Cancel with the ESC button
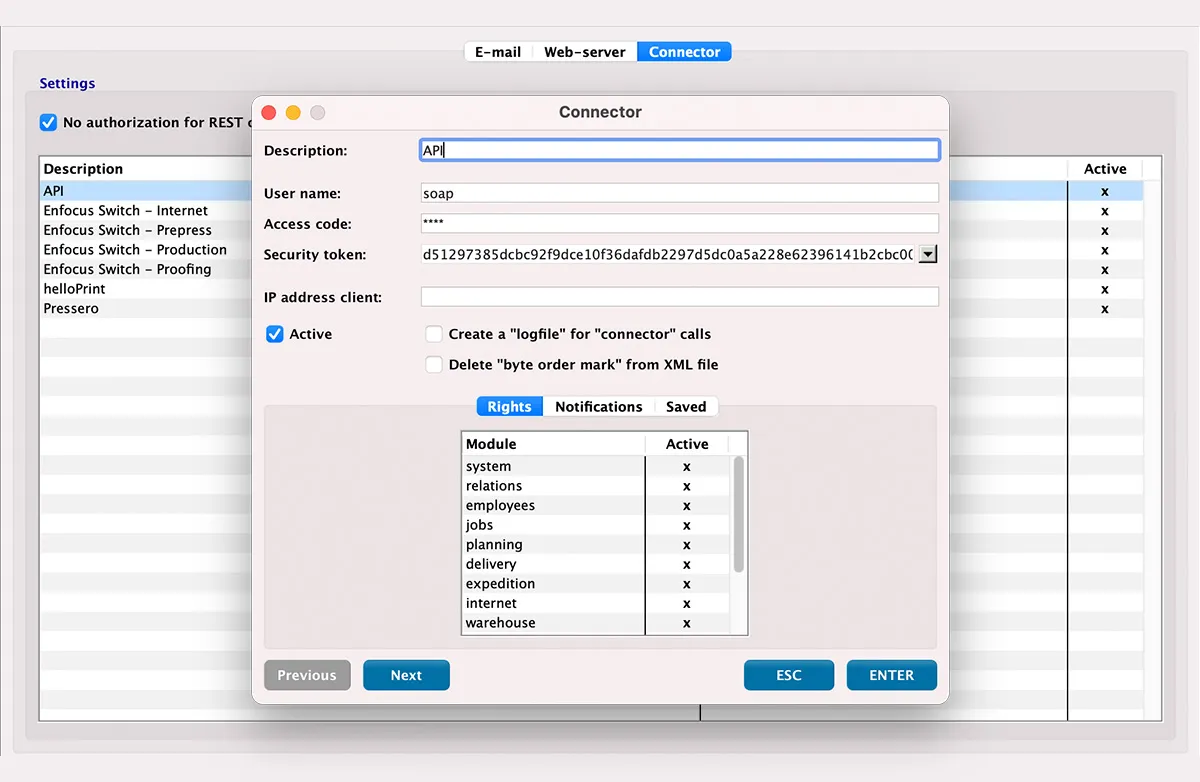The height and width of the screenshot is (782, 1200). pos(788,675)
